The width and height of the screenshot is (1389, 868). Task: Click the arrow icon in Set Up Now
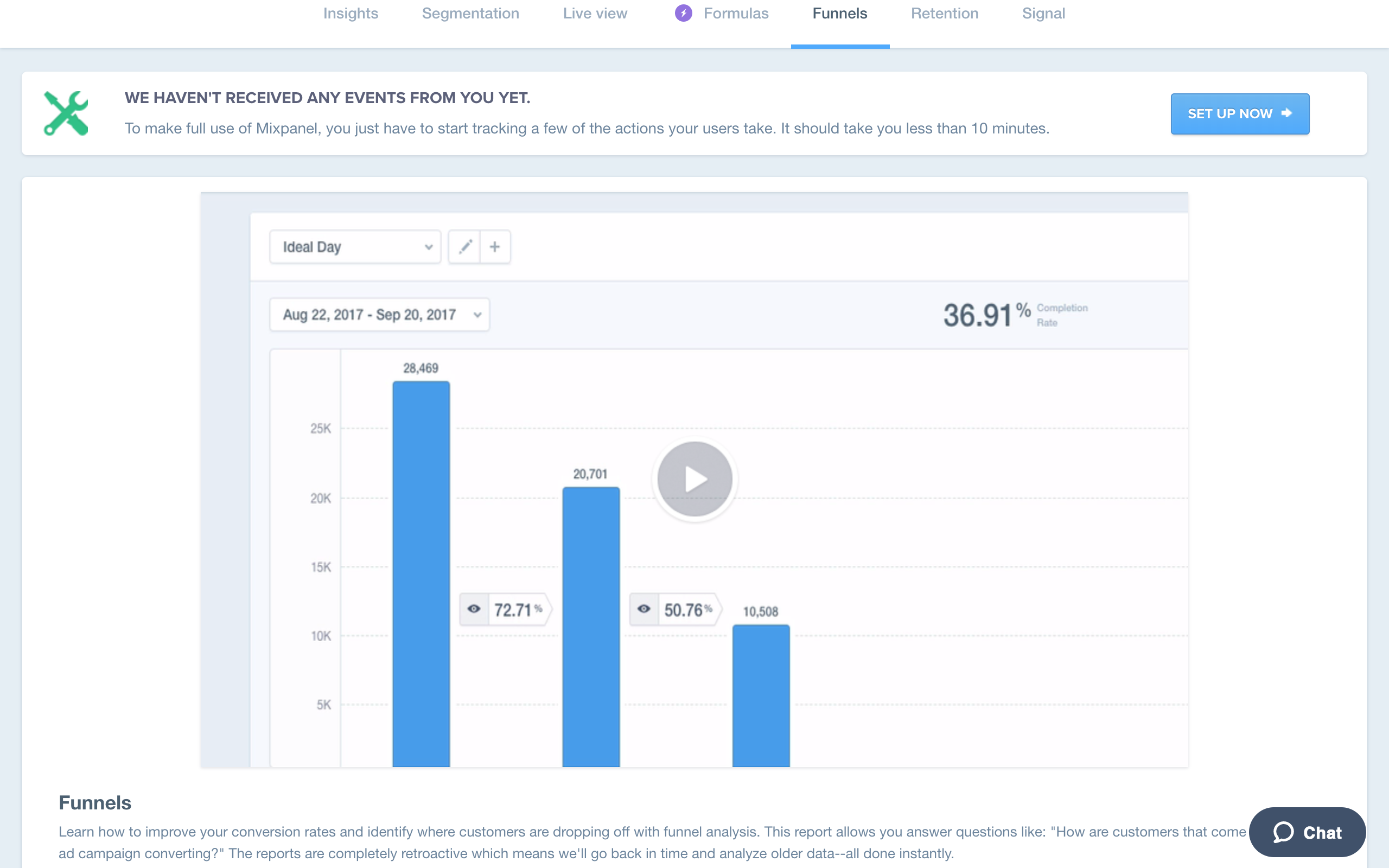click(1287, 113)
